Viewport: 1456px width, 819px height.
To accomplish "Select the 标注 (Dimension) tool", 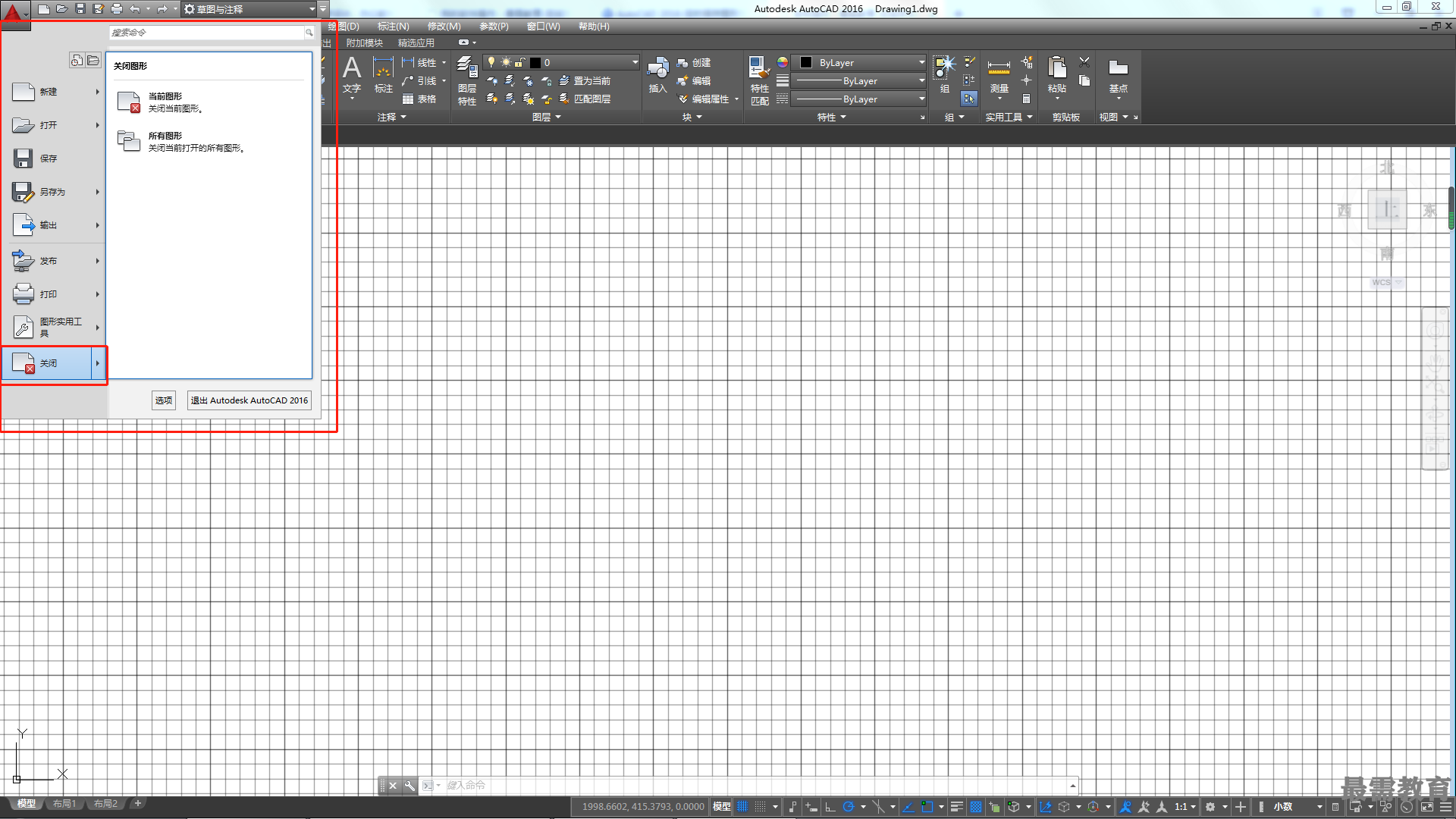I will pos(383,75).
